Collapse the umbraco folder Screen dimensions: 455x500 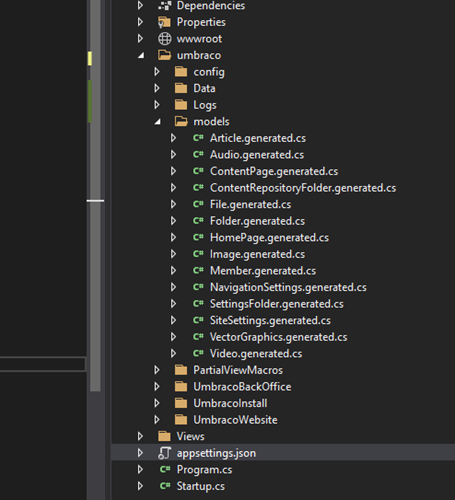click(141, 56)
